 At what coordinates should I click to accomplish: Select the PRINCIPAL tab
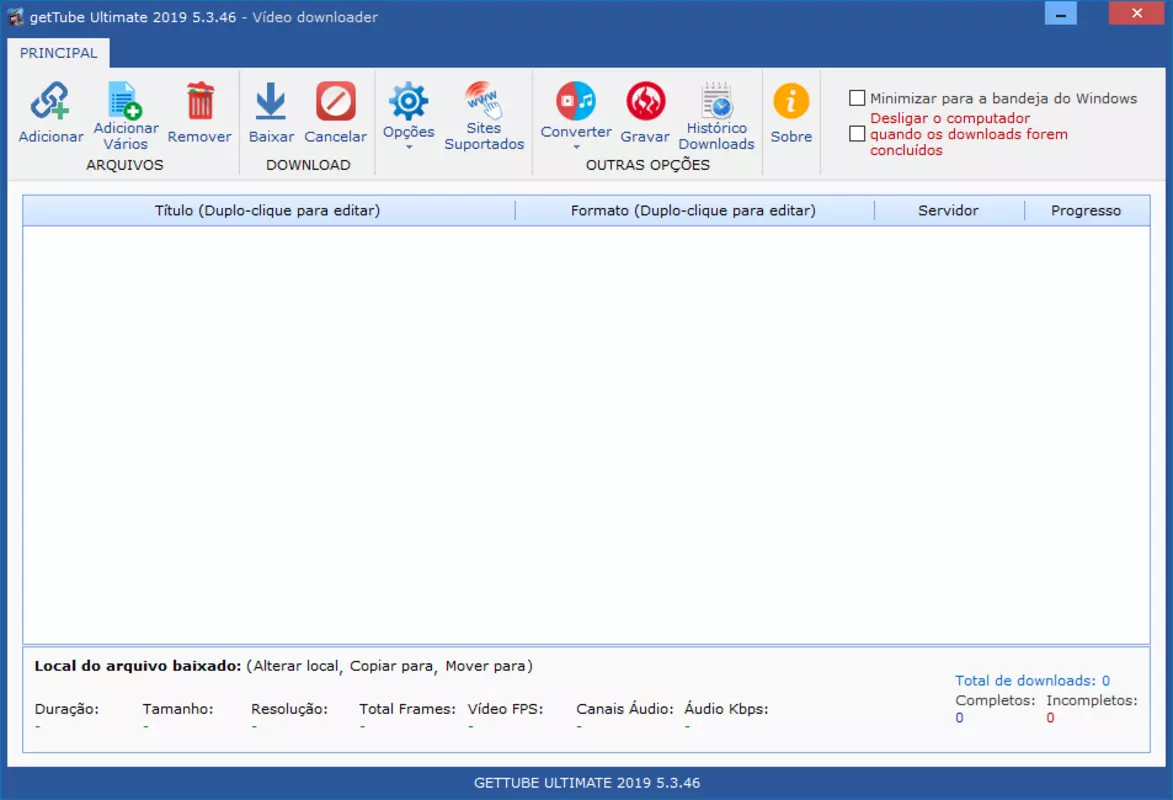coord(58,53)
